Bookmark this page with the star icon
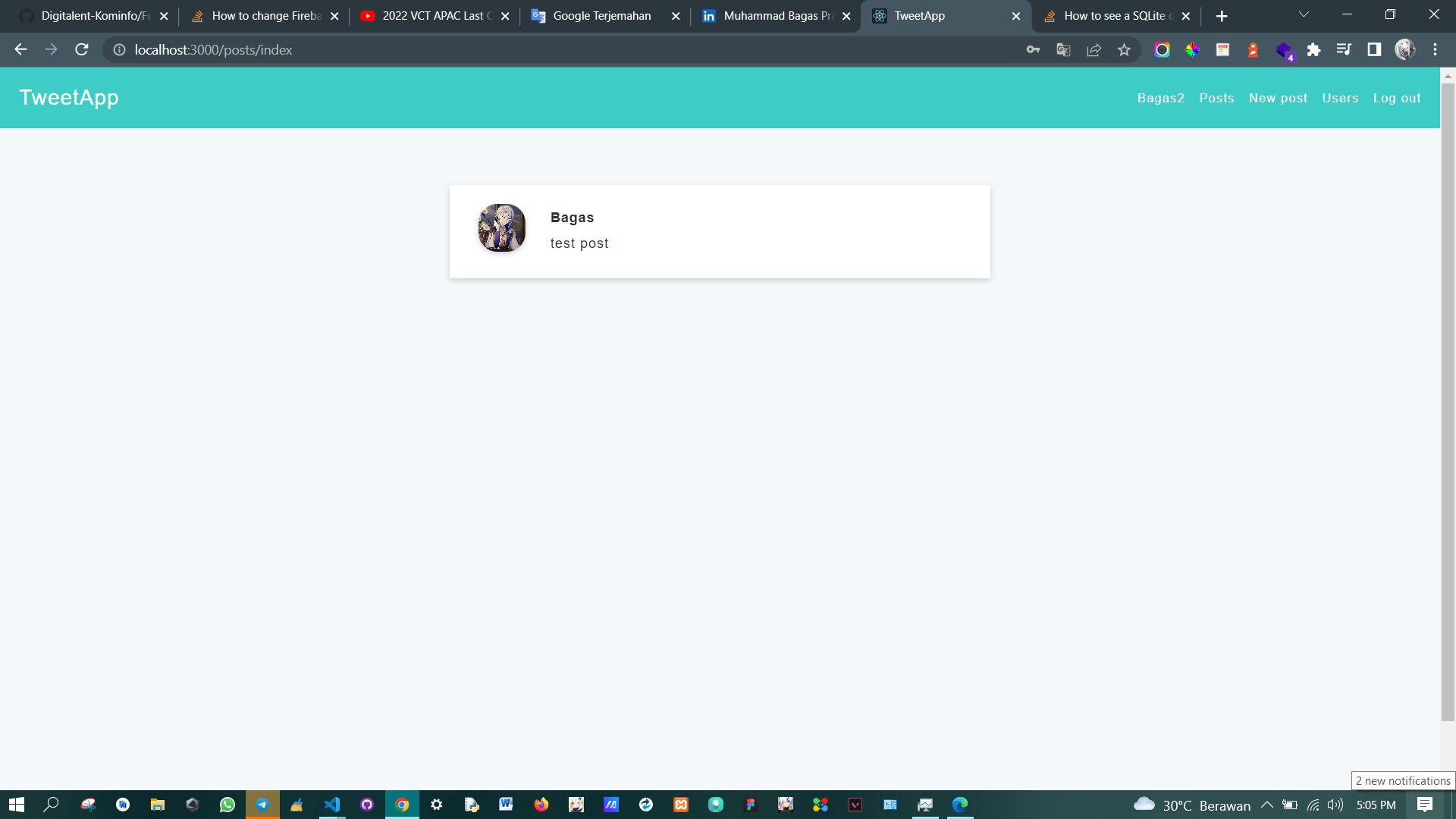The width and height of the screenshot is (1456, 819). point(1124,50)
